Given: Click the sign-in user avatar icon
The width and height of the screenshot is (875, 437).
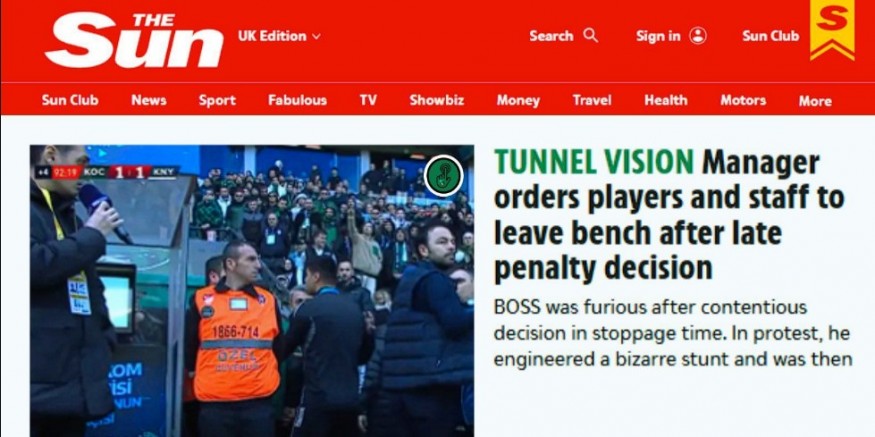Looking at the screenshot, I should pos(698,36).
